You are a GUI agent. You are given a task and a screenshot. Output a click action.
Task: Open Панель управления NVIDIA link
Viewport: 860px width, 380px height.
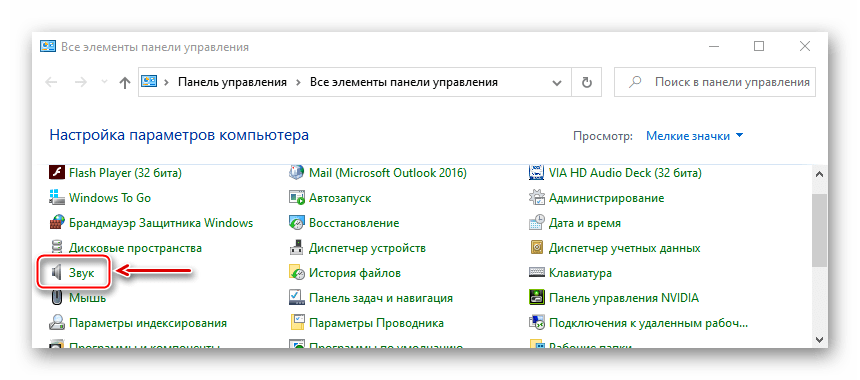point(624,298)
